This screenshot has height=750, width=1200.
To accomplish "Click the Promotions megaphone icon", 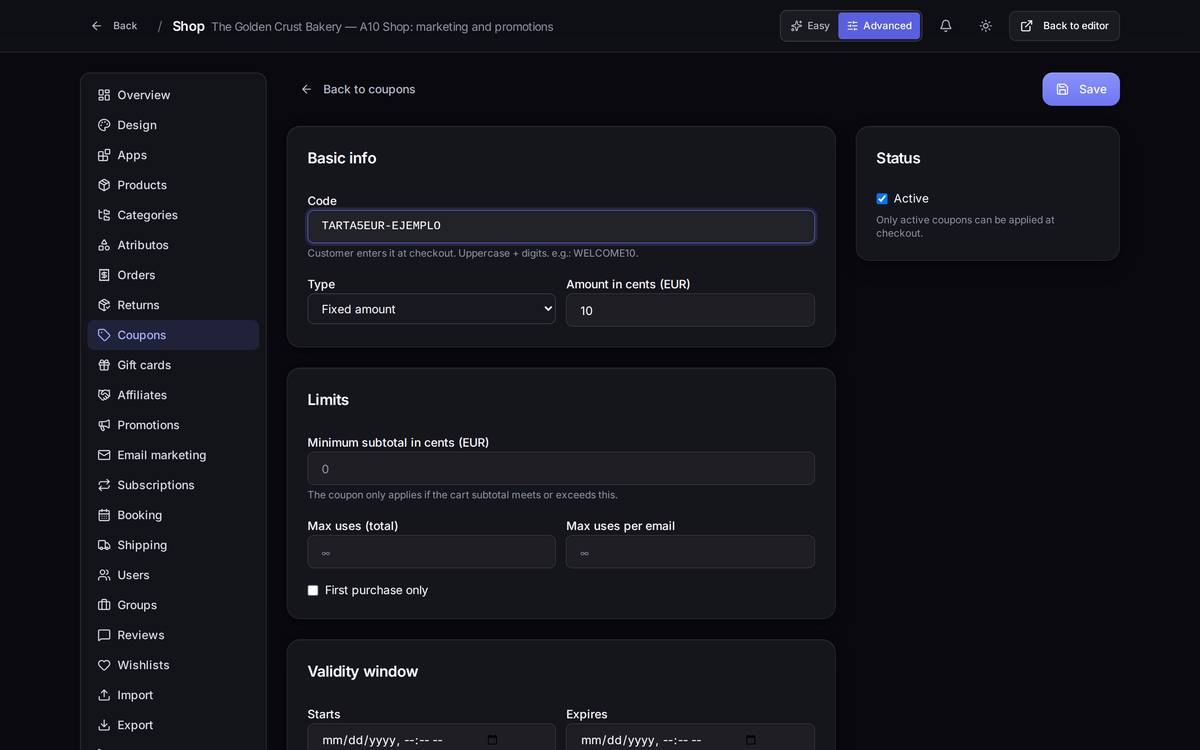I will (104, 425).
